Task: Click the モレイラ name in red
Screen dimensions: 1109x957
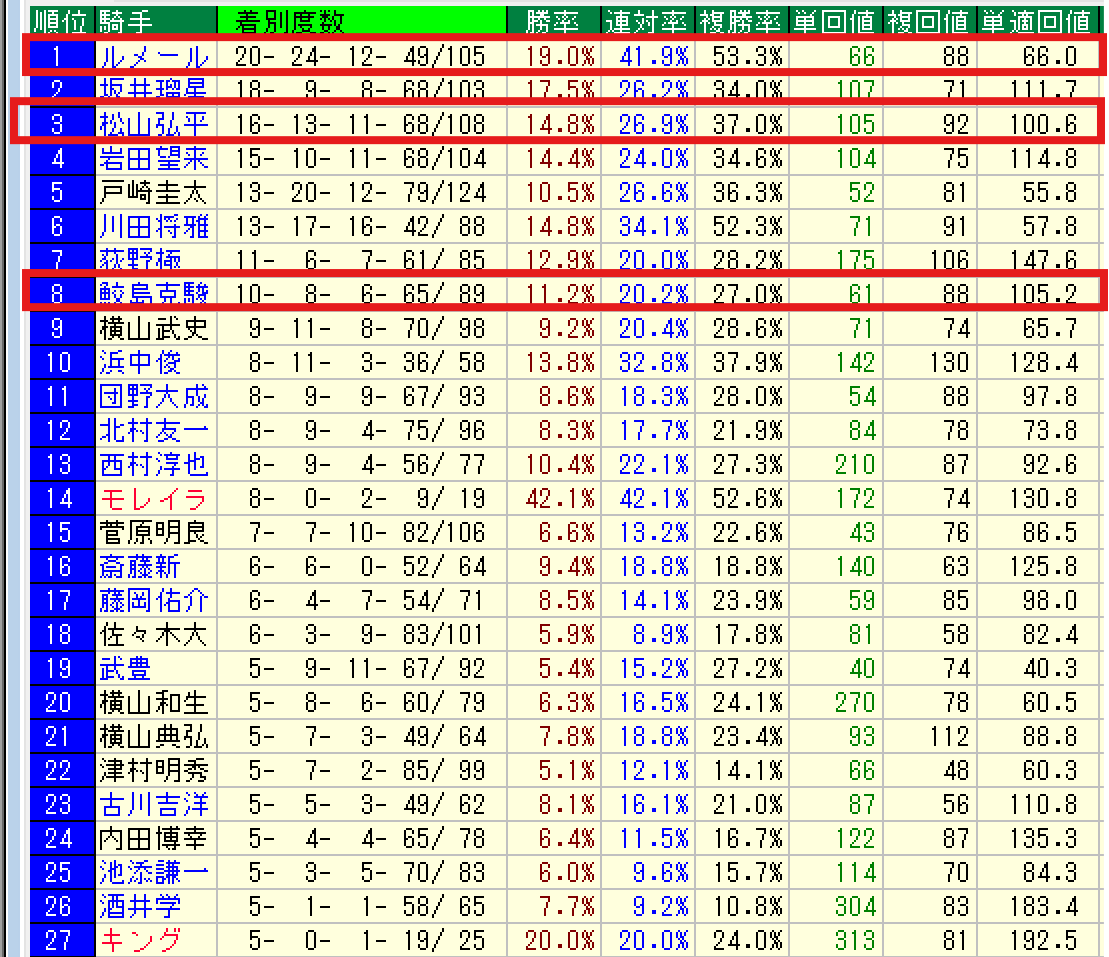Action: tap(153, 498)
